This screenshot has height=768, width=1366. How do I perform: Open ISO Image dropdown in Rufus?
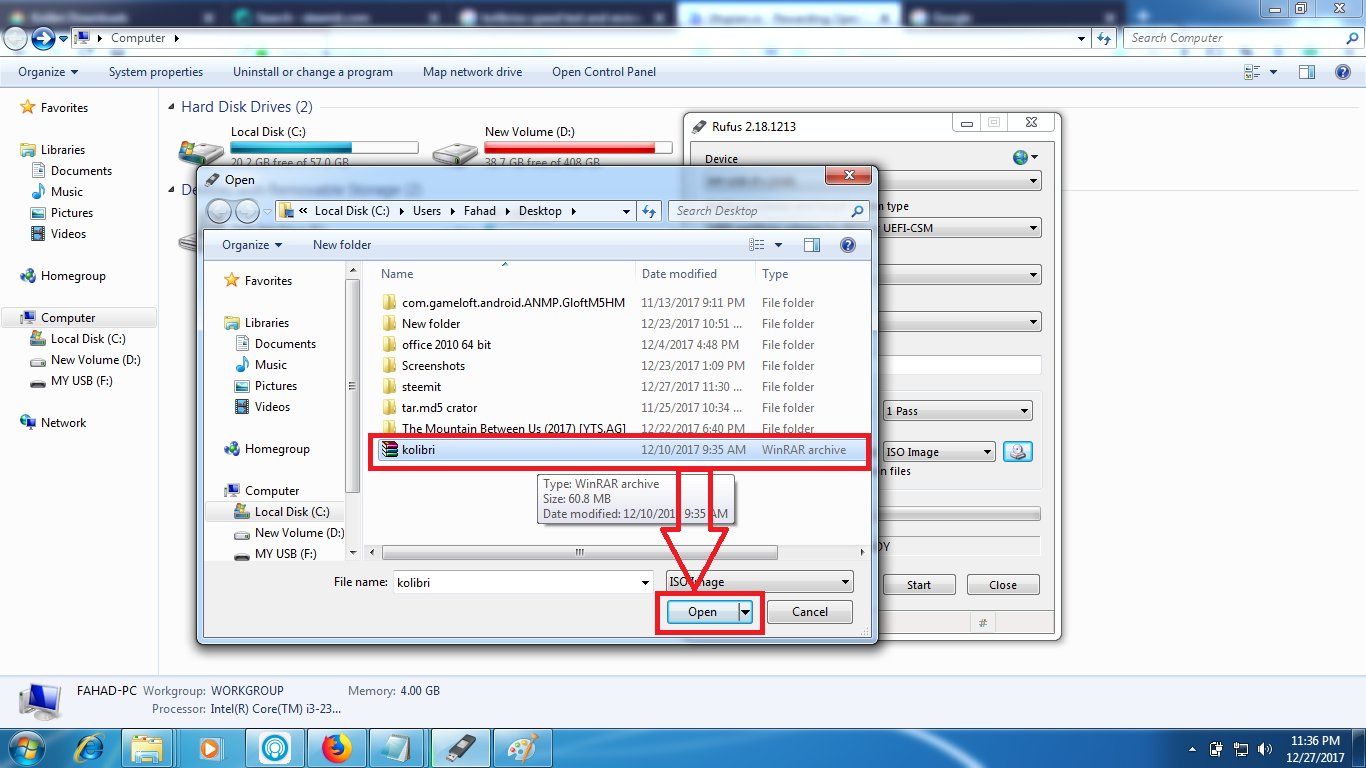coord(939,452)
